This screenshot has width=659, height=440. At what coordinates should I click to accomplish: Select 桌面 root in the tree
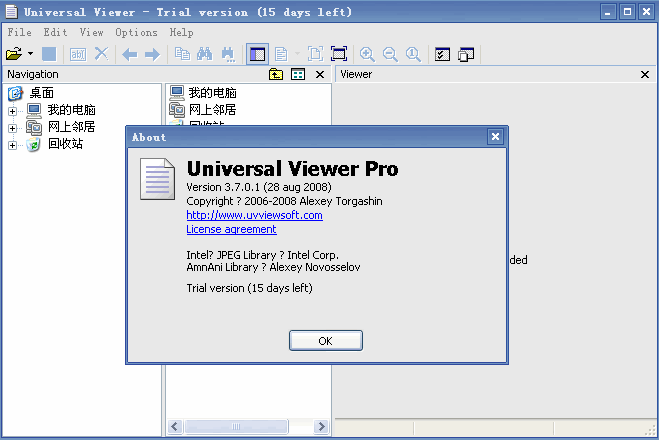pyautogui.click(x=42, y=93)
